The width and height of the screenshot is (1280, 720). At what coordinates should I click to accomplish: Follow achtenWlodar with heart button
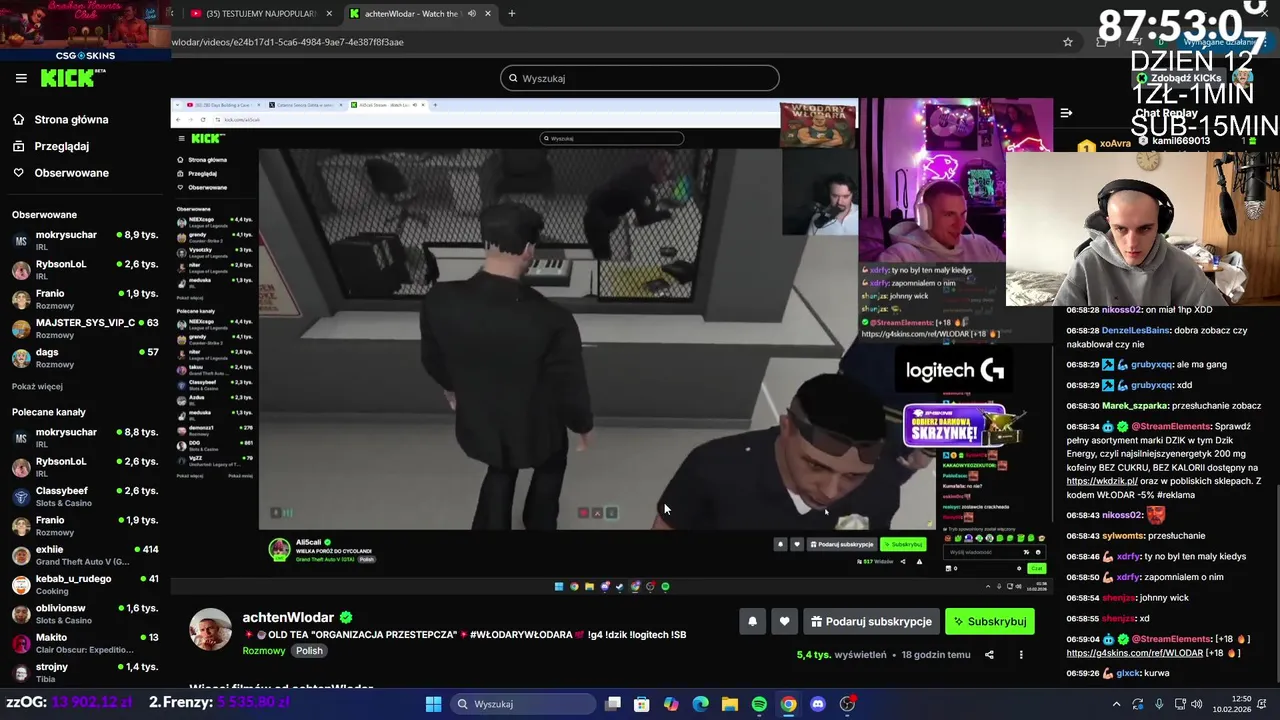coord(784,621)
